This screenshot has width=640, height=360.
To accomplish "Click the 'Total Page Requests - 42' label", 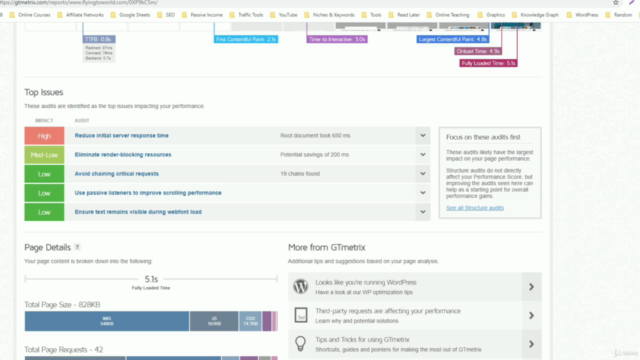I will click(x=64, y=349).
